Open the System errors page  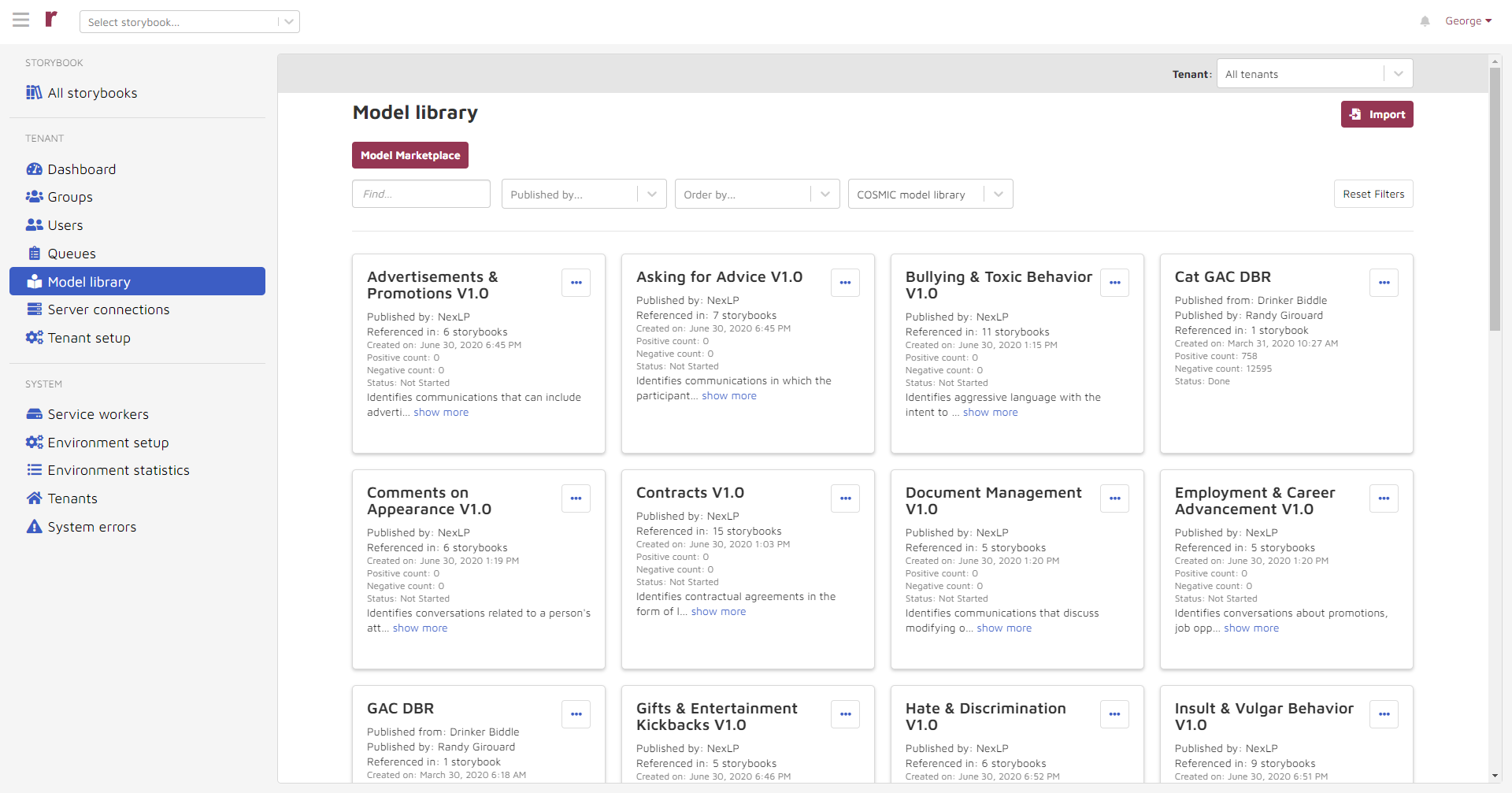[137, 527]
